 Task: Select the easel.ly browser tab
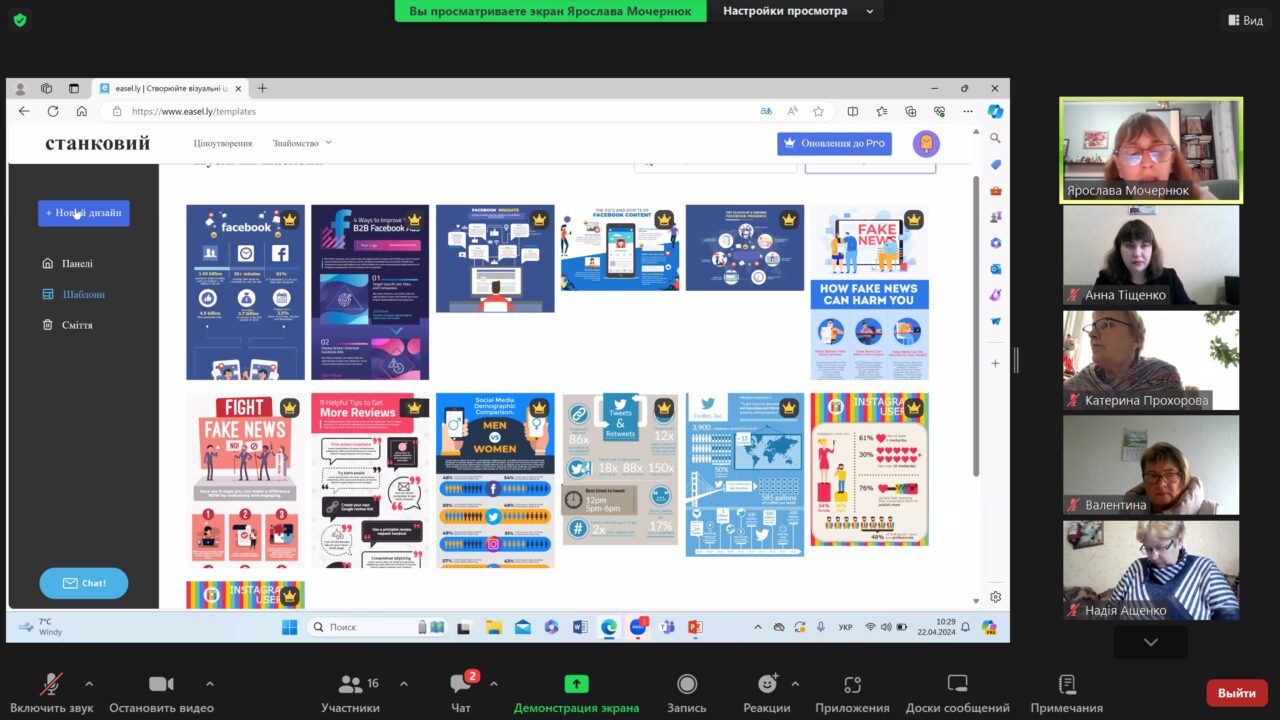[170, 88]
